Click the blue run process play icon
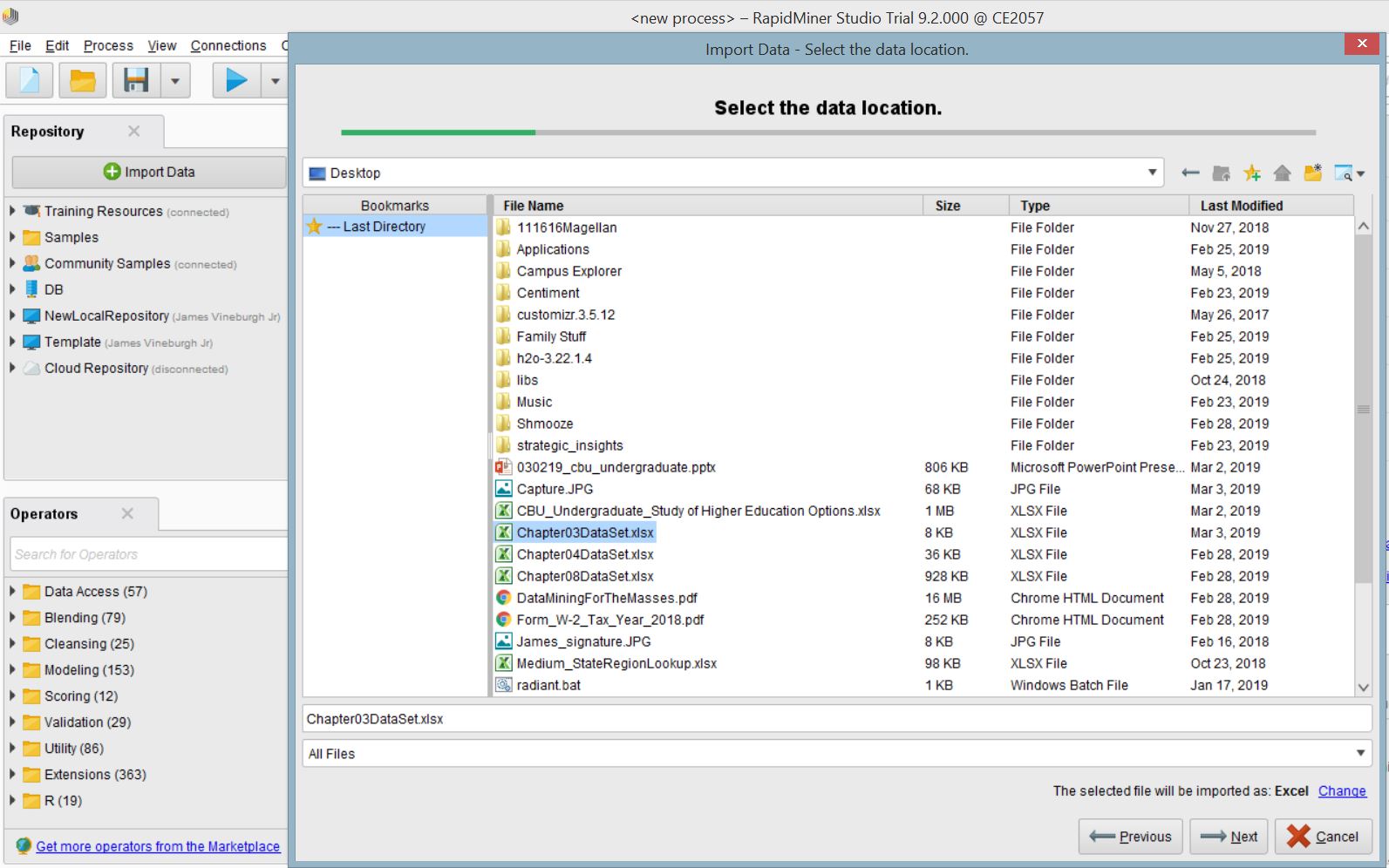The width and height of the screenshot is (1389, 868). click(x=236, y=81)
